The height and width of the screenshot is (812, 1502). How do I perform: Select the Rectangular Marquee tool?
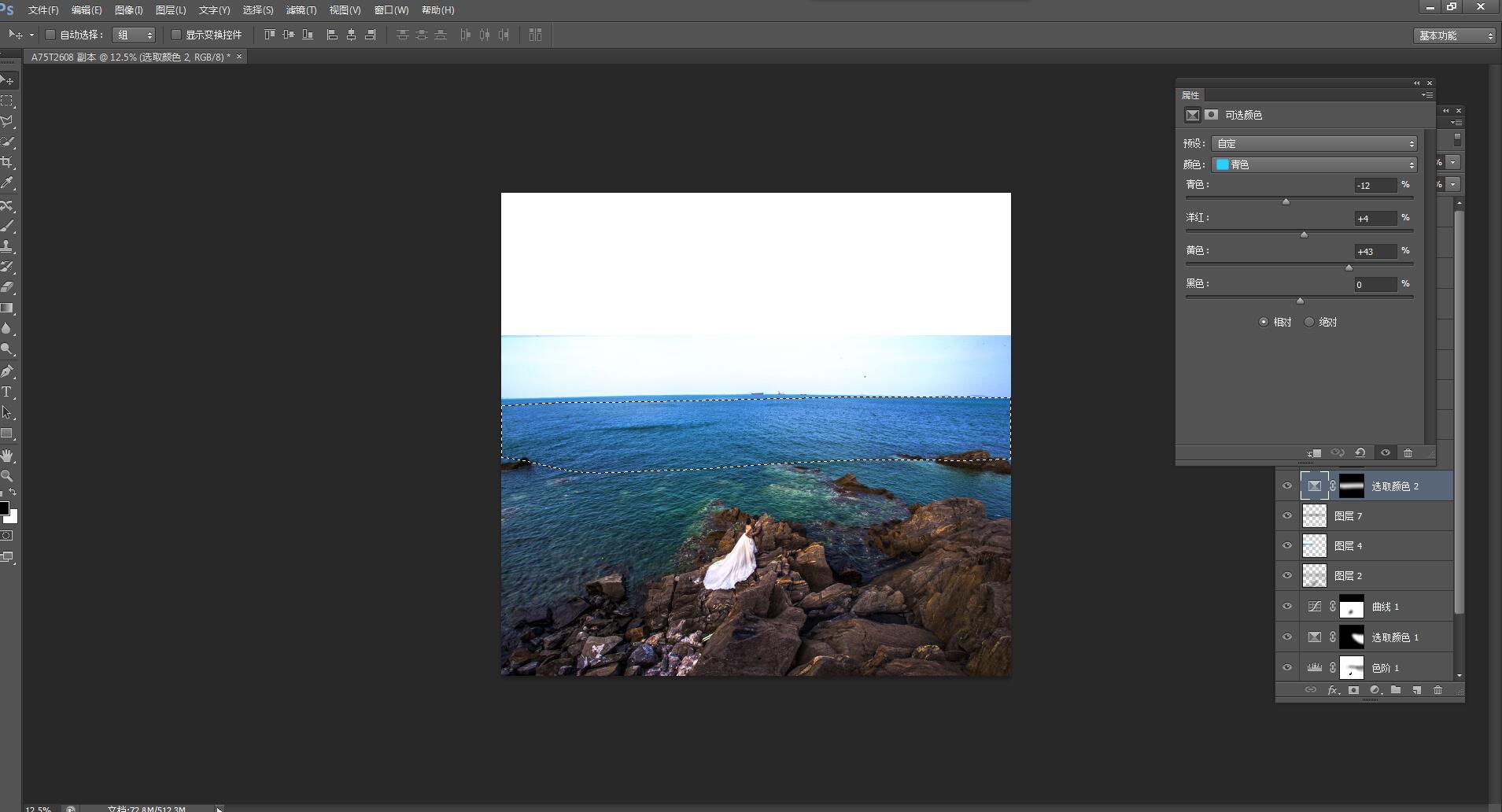point(7,101)
